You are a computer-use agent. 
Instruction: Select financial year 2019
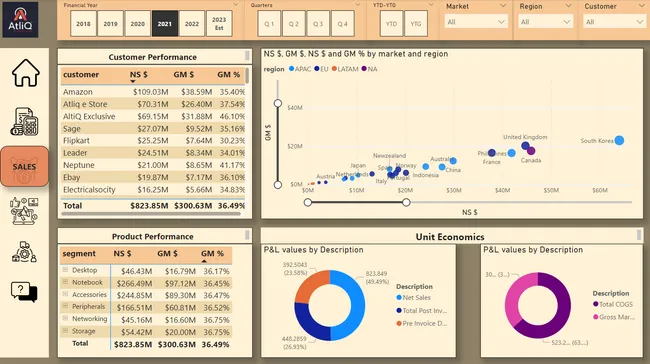coord(110,24)
